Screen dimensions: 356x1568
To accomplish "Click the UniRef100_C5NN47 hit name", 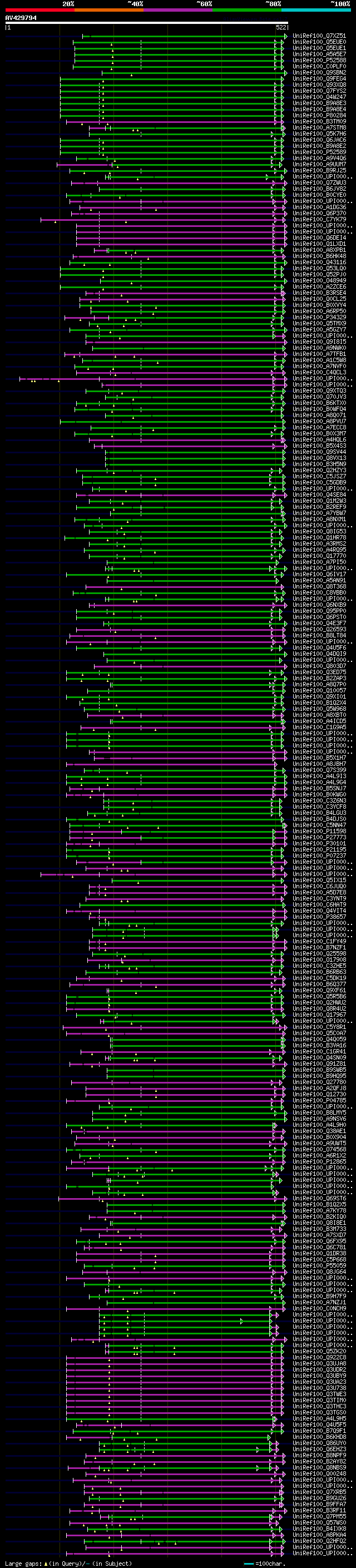I will 319,825.
